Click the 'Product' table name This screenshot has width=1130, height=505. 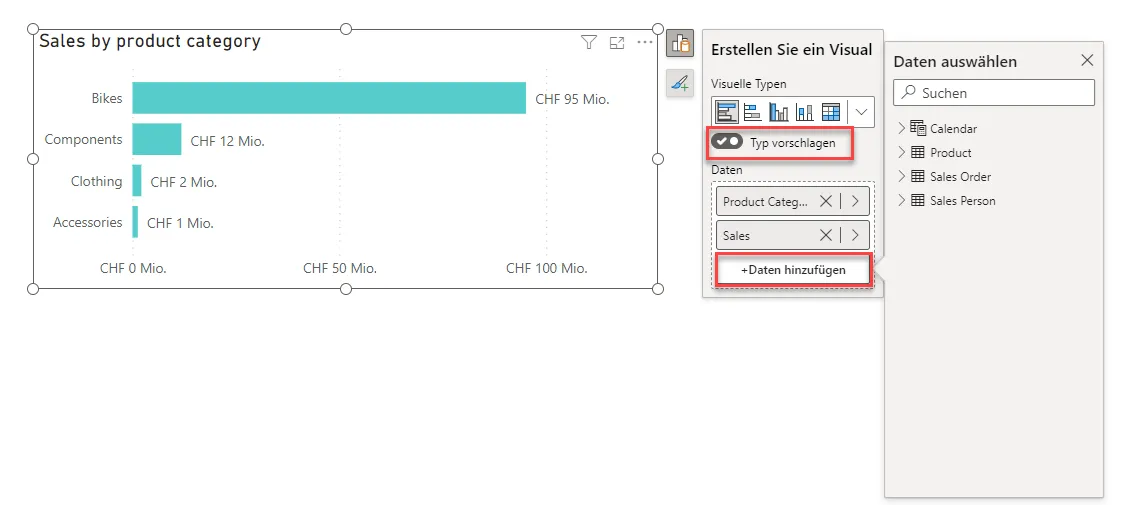tap(951, 153)
